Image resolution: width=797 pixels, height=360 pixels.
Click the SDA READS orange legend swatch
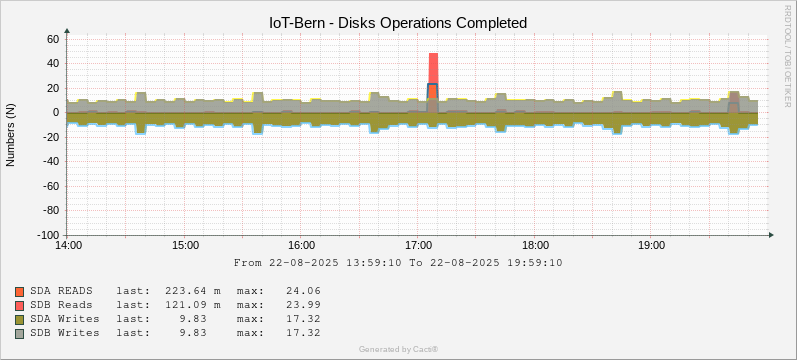click(19, 292)
